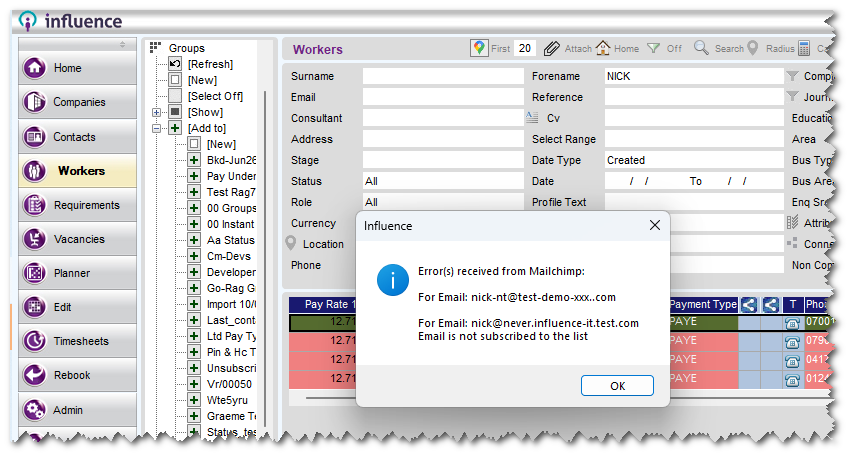Click the Search magnifier icon
853x459 pixels.
pyautogui.click(x=701, y=48)
